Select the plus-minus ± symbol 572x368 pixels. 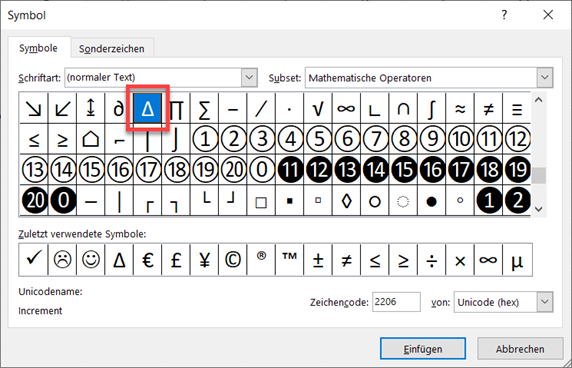coord(318,260)
